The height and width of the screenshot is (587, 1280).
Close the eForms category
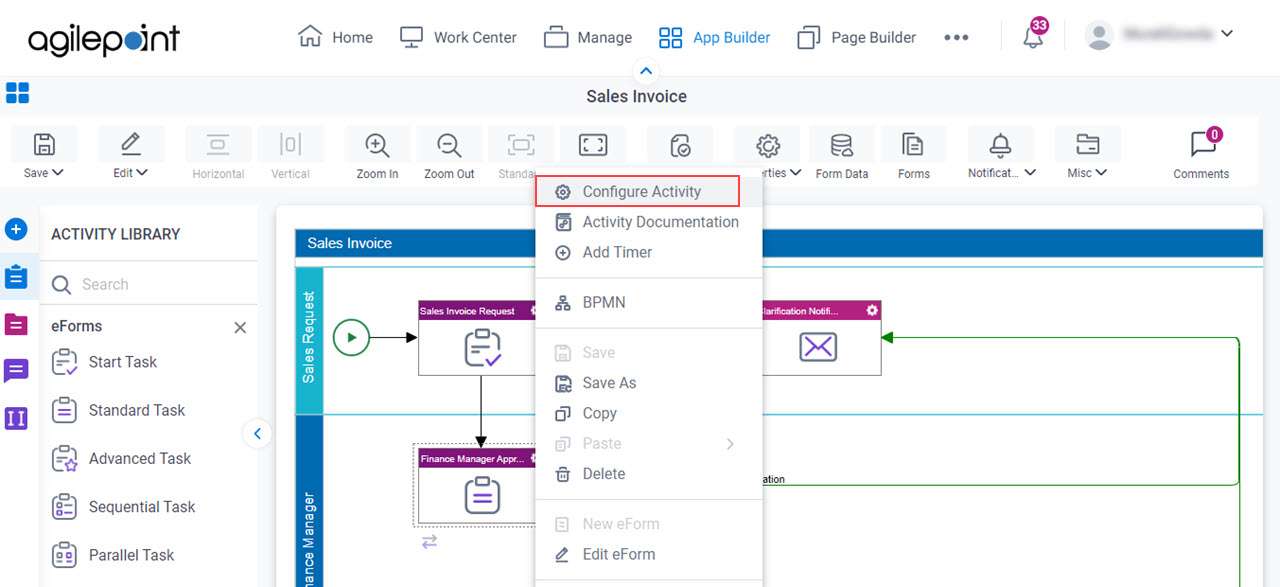pos(240,327)
